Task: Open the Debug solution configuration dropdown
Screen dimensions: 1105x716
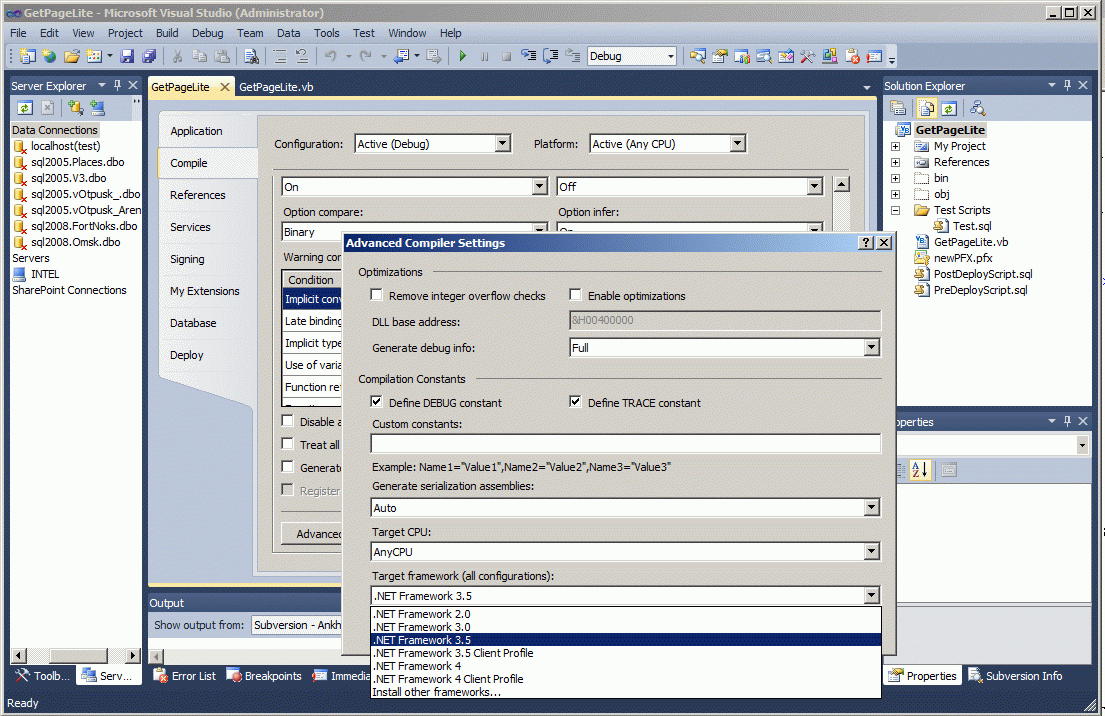Action: (670, 56)
